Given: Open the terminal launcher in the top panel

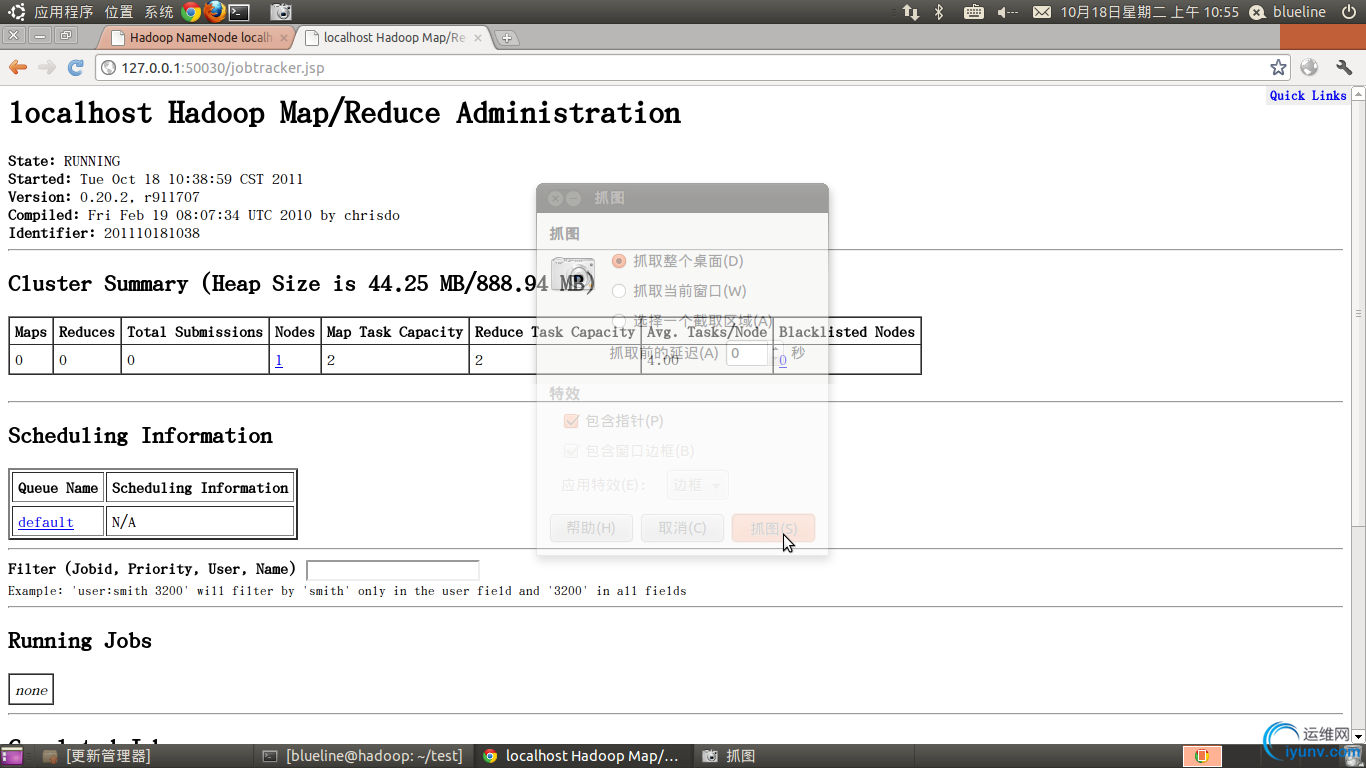Looking at the screenshot, I should 239,12.
